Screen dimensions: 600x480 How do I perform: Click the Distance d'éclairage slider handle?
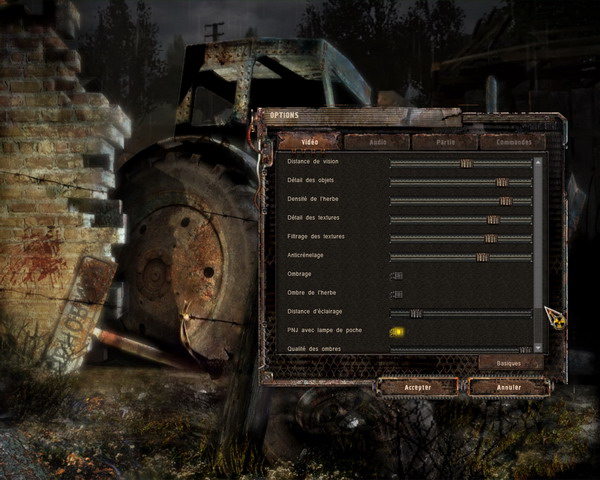(x=416, y=313)
